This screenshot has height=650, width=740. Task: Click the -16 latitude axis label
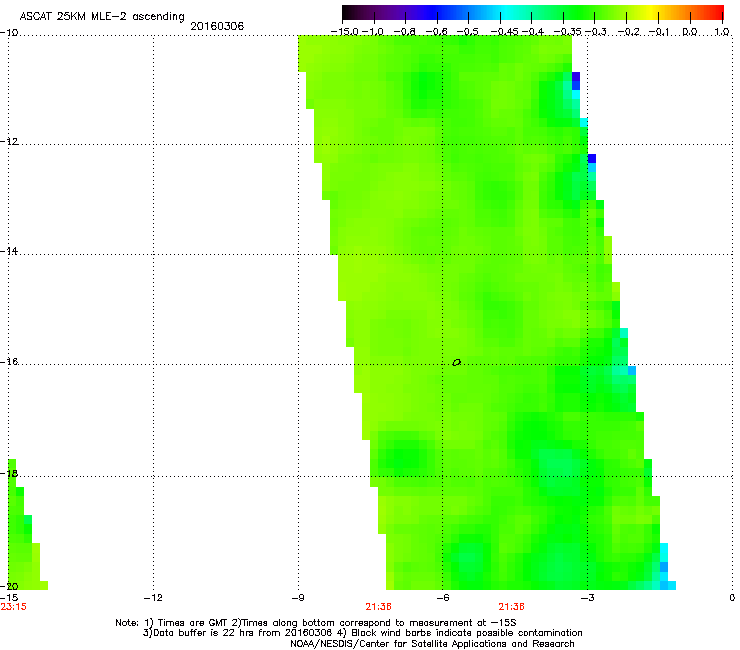[x=9, y=362]
